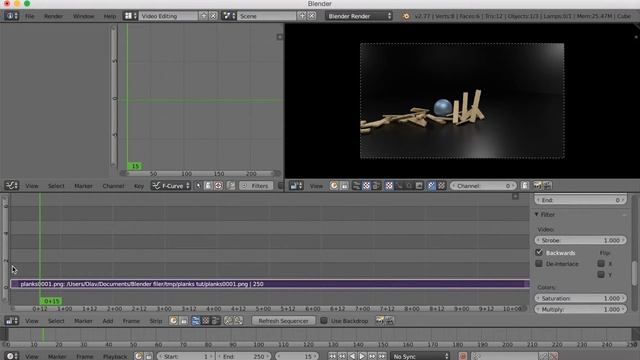Enable Flip Y checkbox
640x360 pixels.
601,275
